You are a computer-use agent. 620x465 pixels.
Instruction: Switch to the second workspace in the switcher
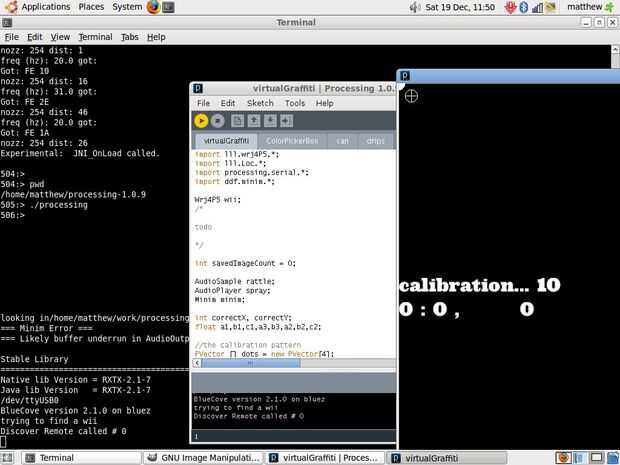click(579, 458)
